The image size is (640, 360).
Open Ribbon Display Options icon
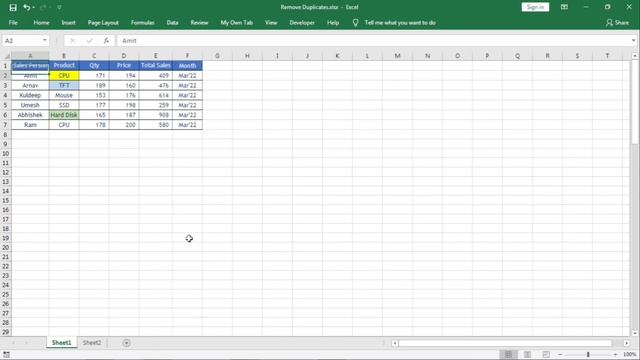coord(564,7)
